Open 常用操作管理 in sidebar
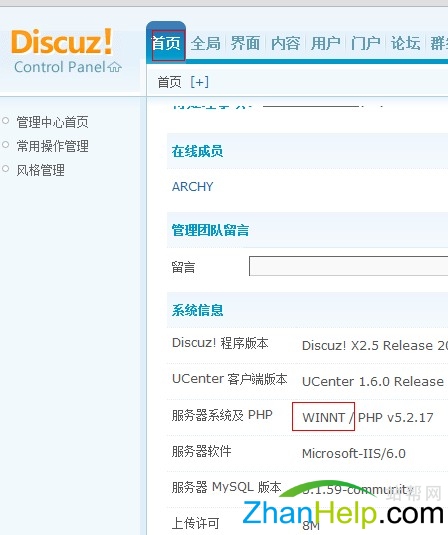Viewport: 448px width, 535px height. tap(53, 146)
